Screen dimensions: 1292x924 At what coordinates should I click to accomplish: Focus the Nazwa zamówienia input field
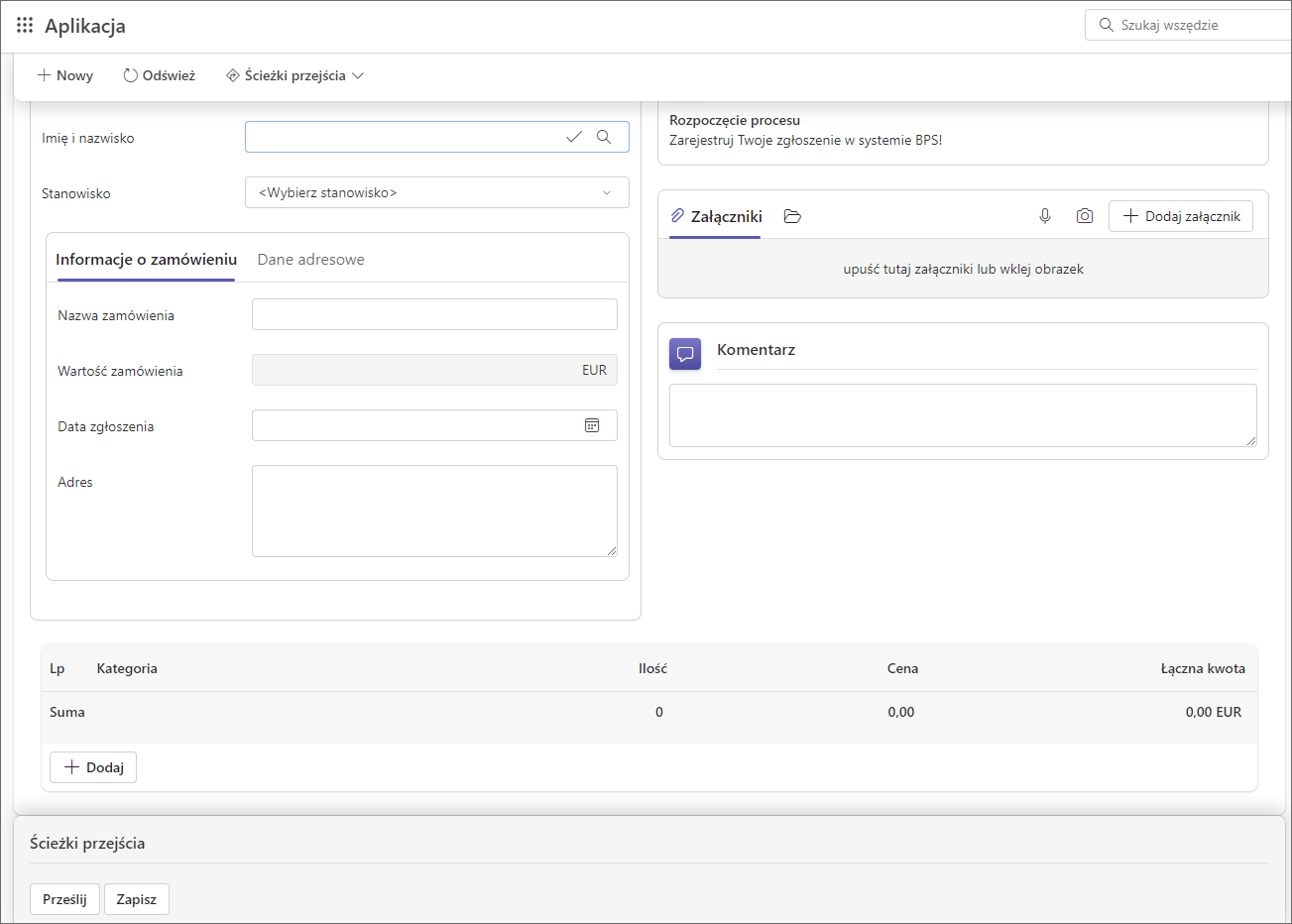click(x=434, y=314)
